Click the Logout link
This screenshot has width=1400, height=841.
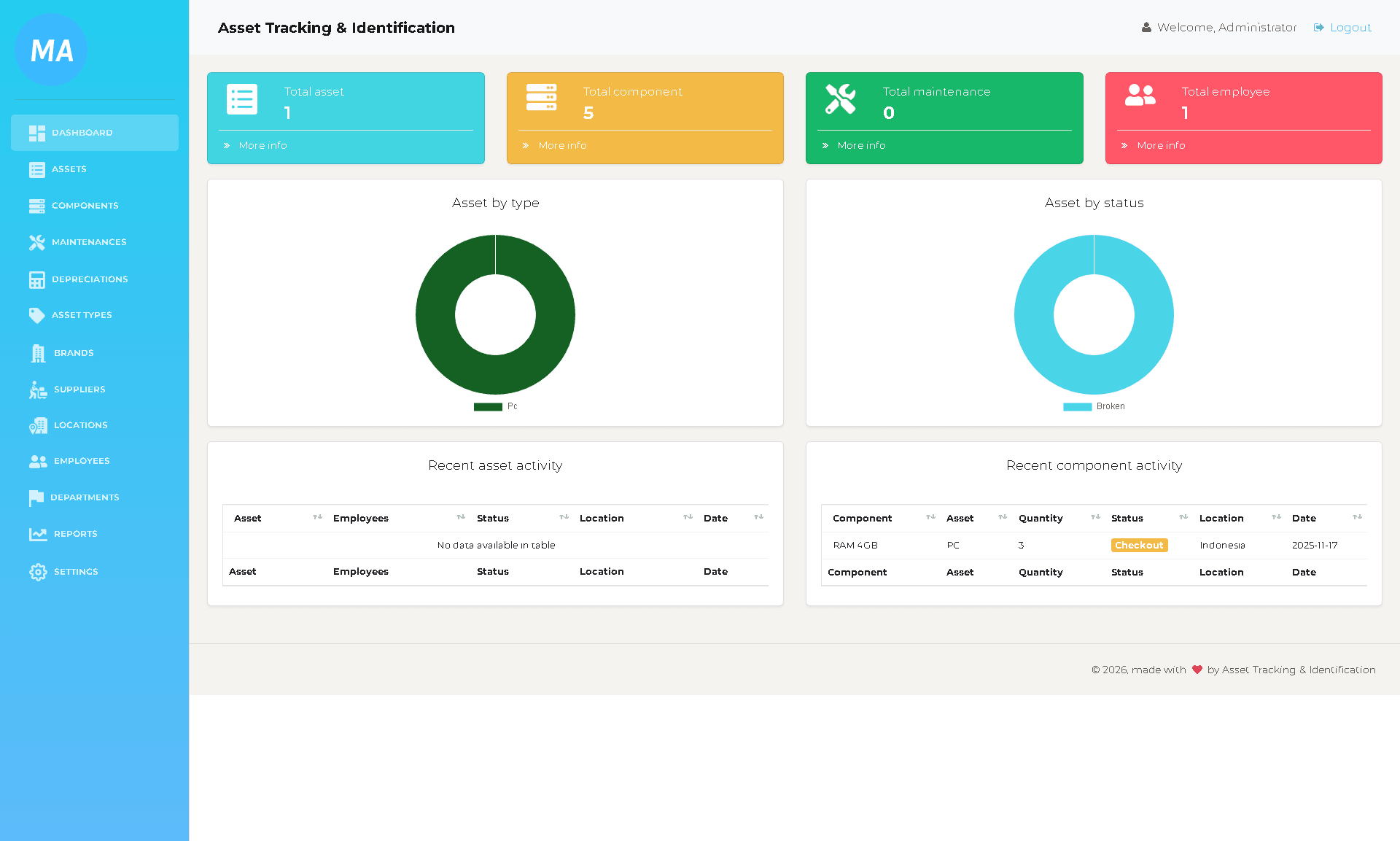click(x=1350, y=27)
